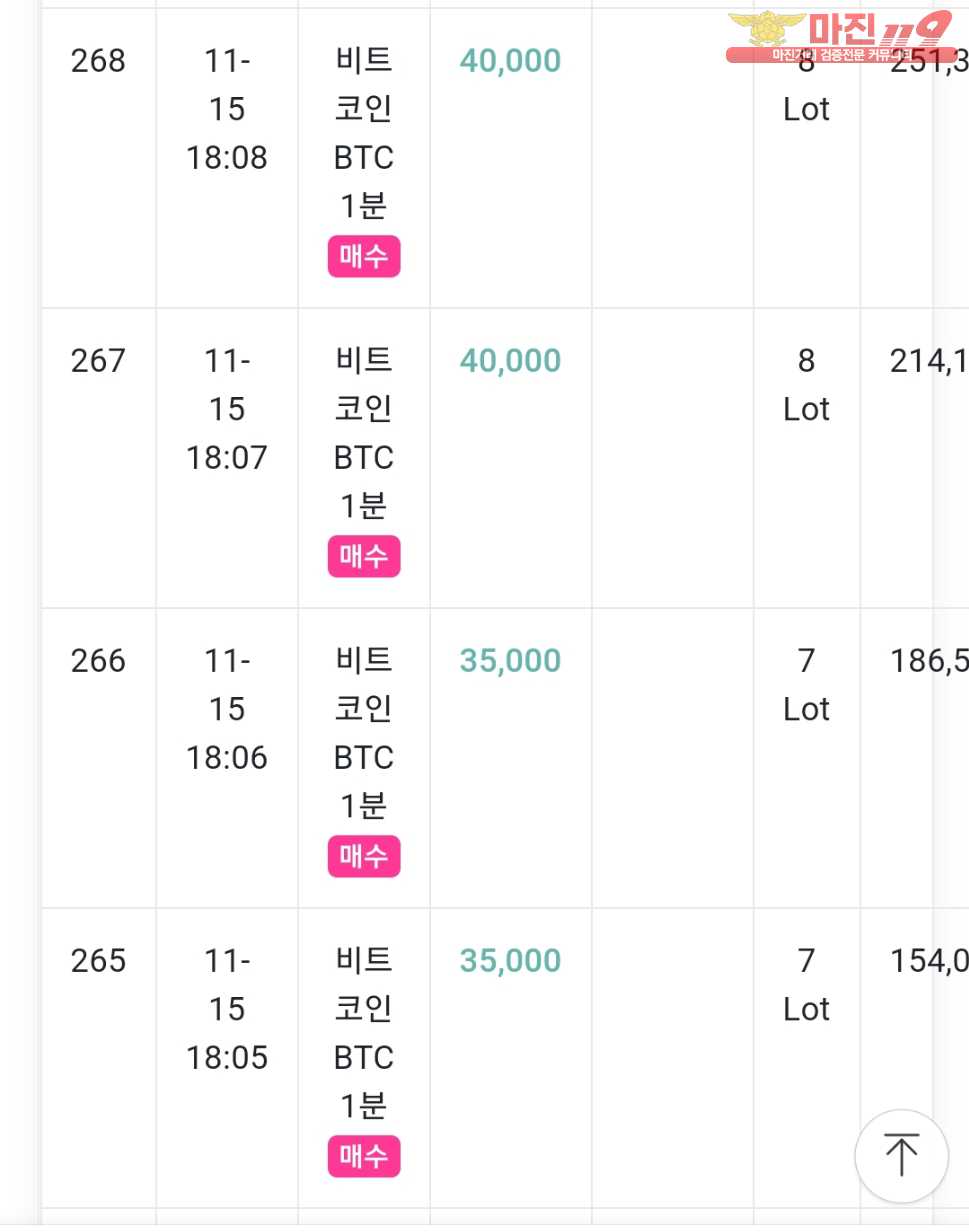
Task: Select the 40,000 amount in row 268
Action: 510,61
